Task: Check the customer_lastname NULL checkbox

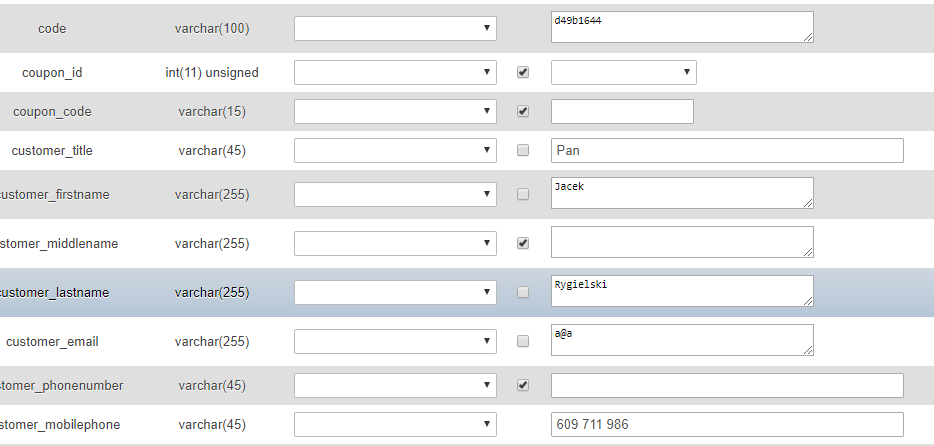Action: click(522, 292)
